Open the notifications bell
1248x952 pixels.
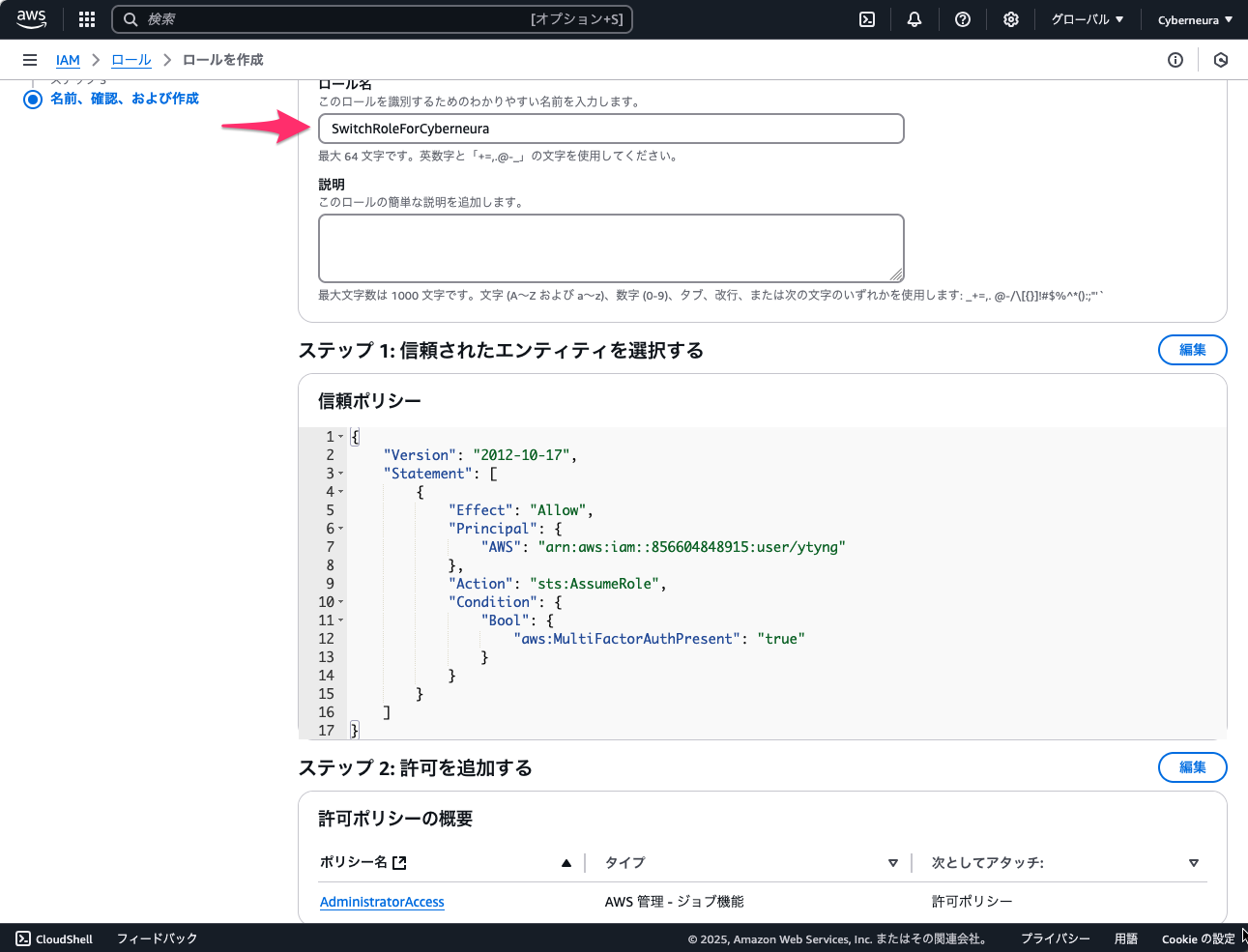[914, 19]
